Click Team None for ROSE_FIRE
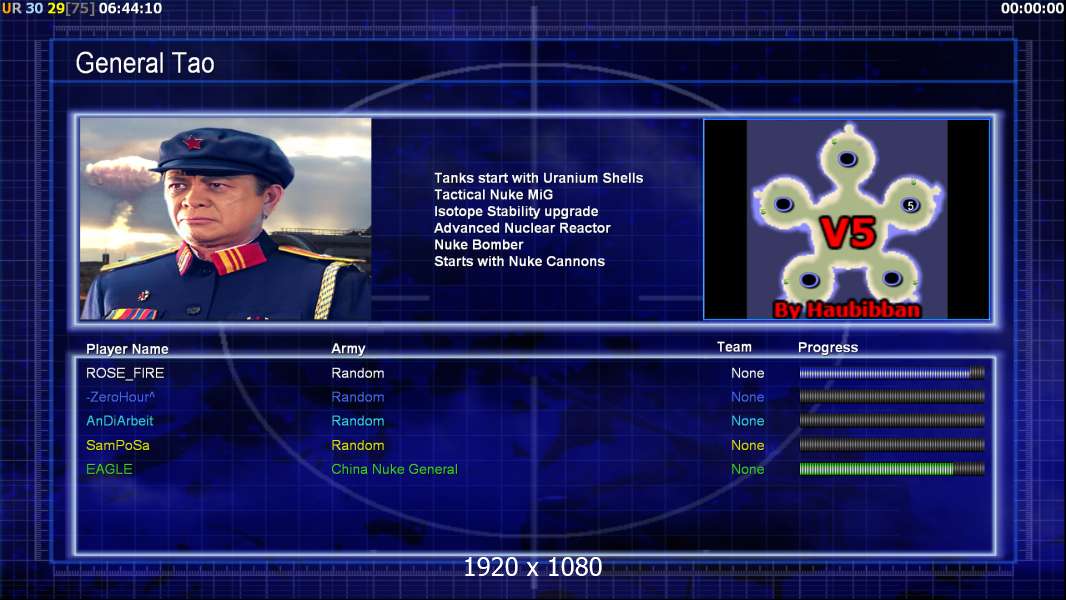Viewport: 1066px width, 600px height. click(x=748, y=373)
